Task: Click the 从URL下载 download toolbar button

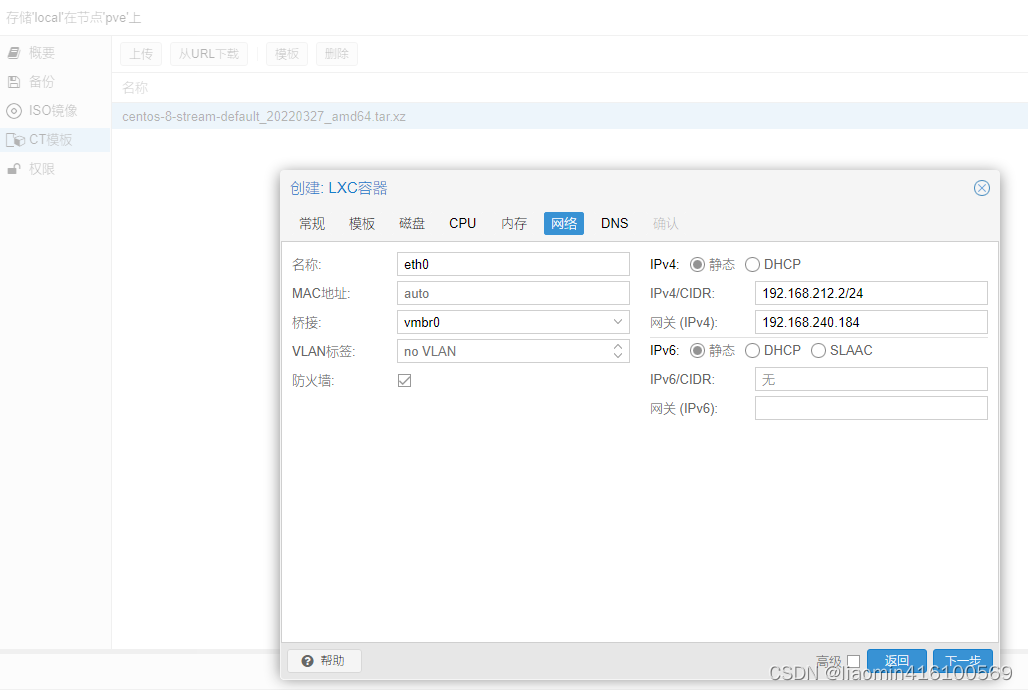Action: [x=208, y=54]
